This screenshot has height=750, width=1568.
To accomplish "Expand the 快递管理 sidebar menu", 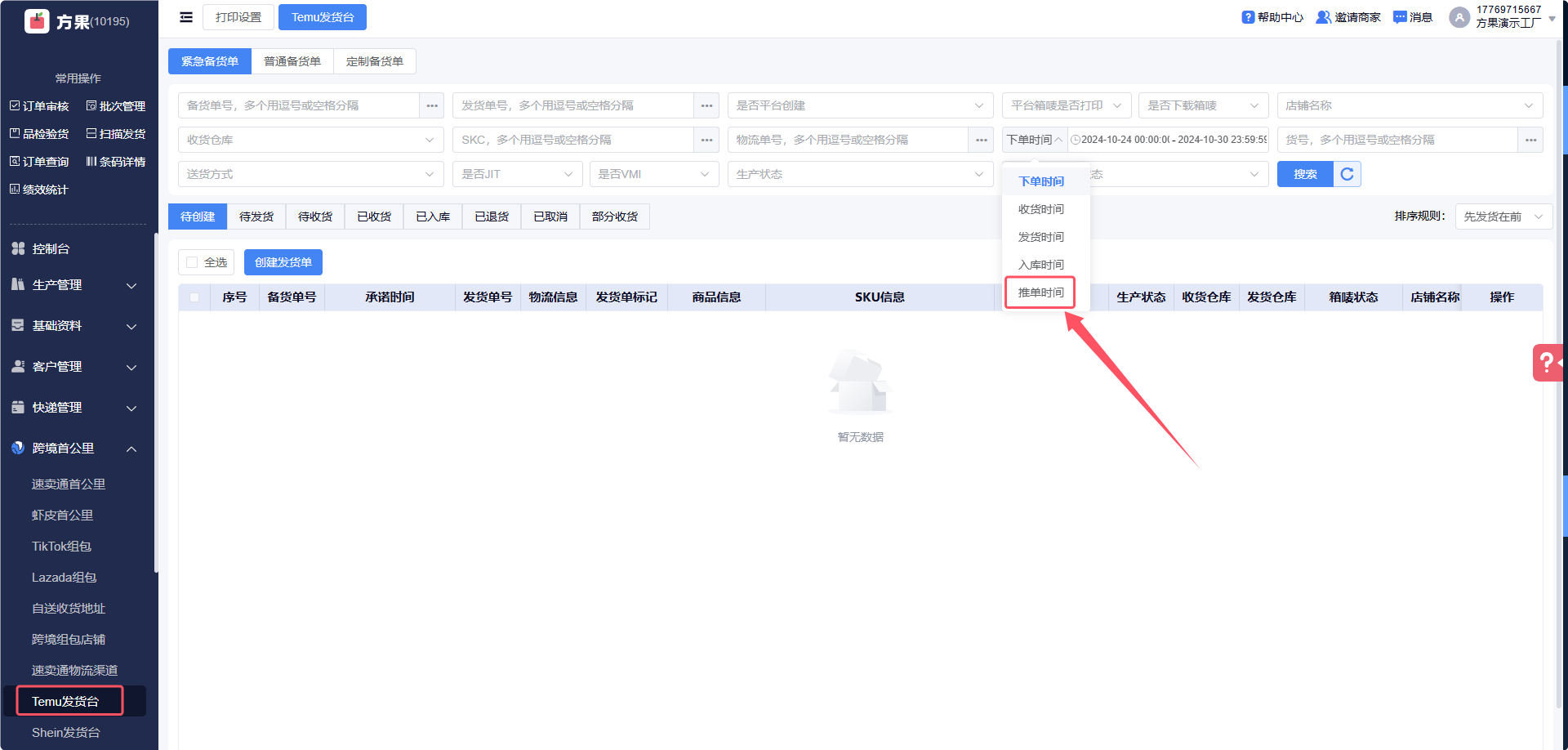I will 78,408.
